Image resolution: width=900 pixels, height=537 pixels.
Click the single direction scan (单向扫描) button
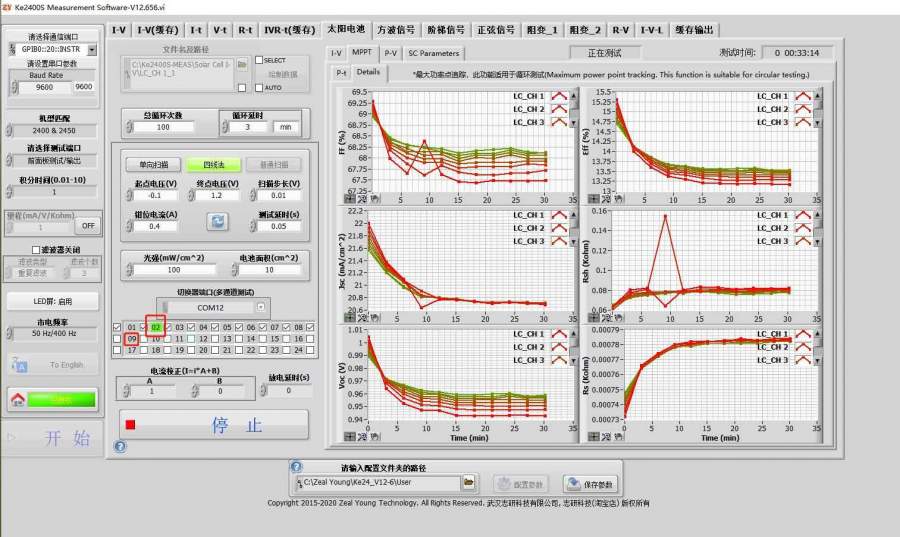[x=152, y=164]
